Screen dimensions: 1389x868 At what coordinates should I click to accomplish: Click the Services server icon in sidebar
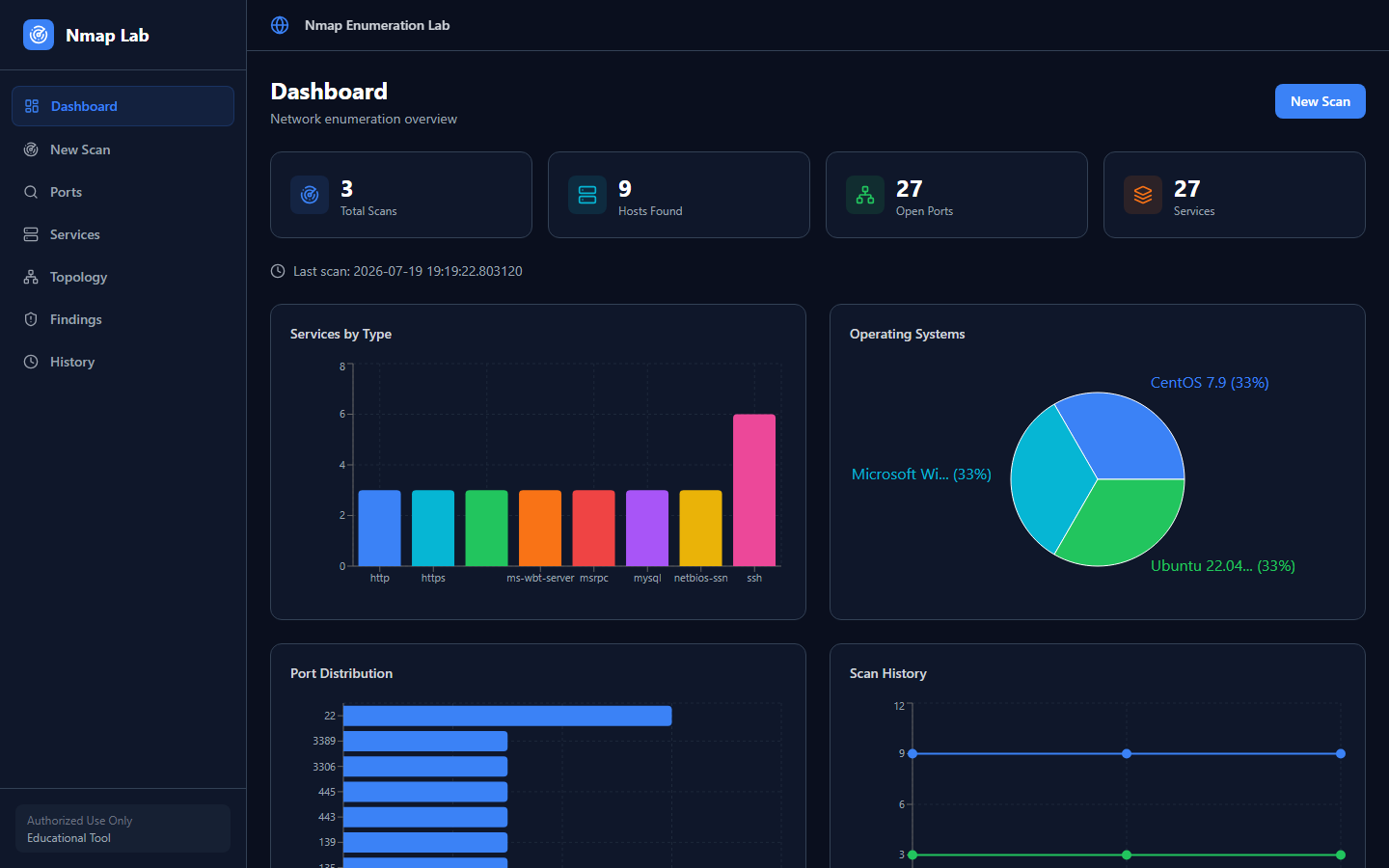(31, 234)
